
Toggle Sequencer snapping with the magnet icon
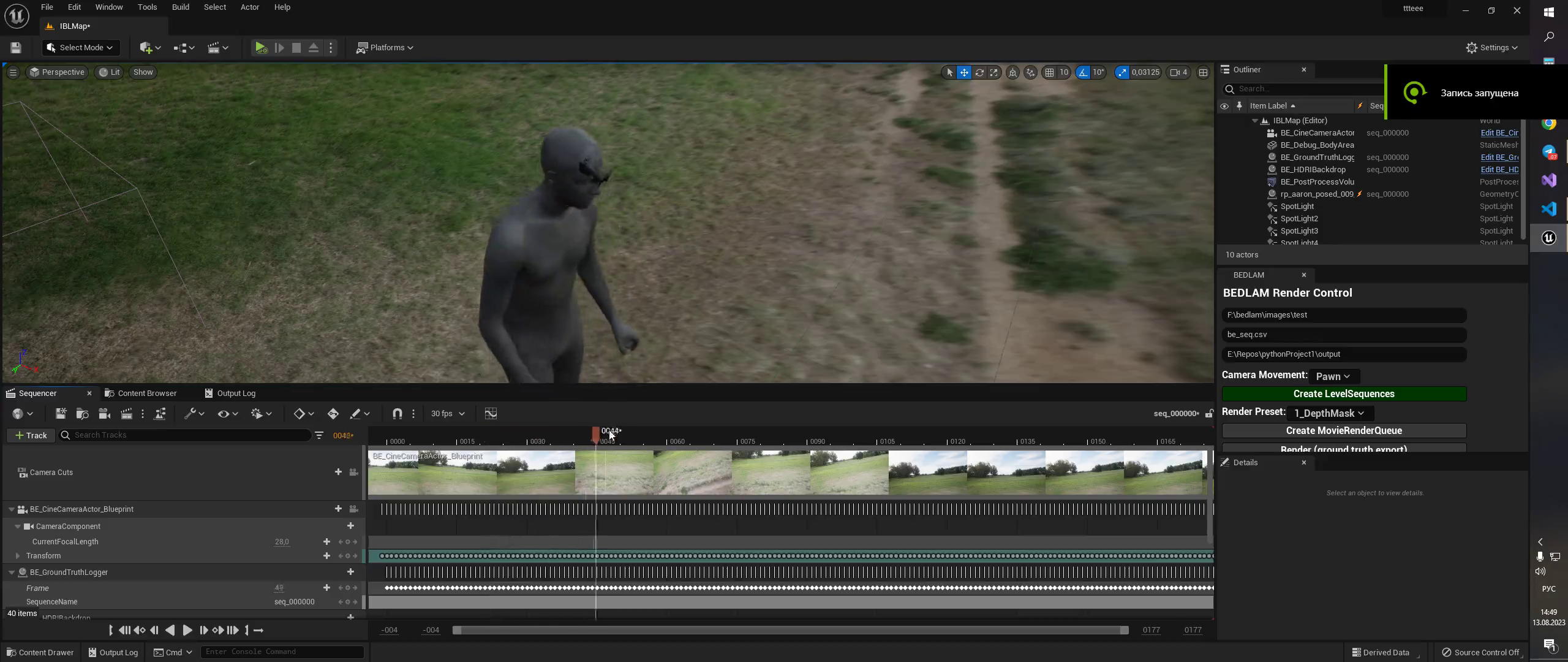(397, 414)
